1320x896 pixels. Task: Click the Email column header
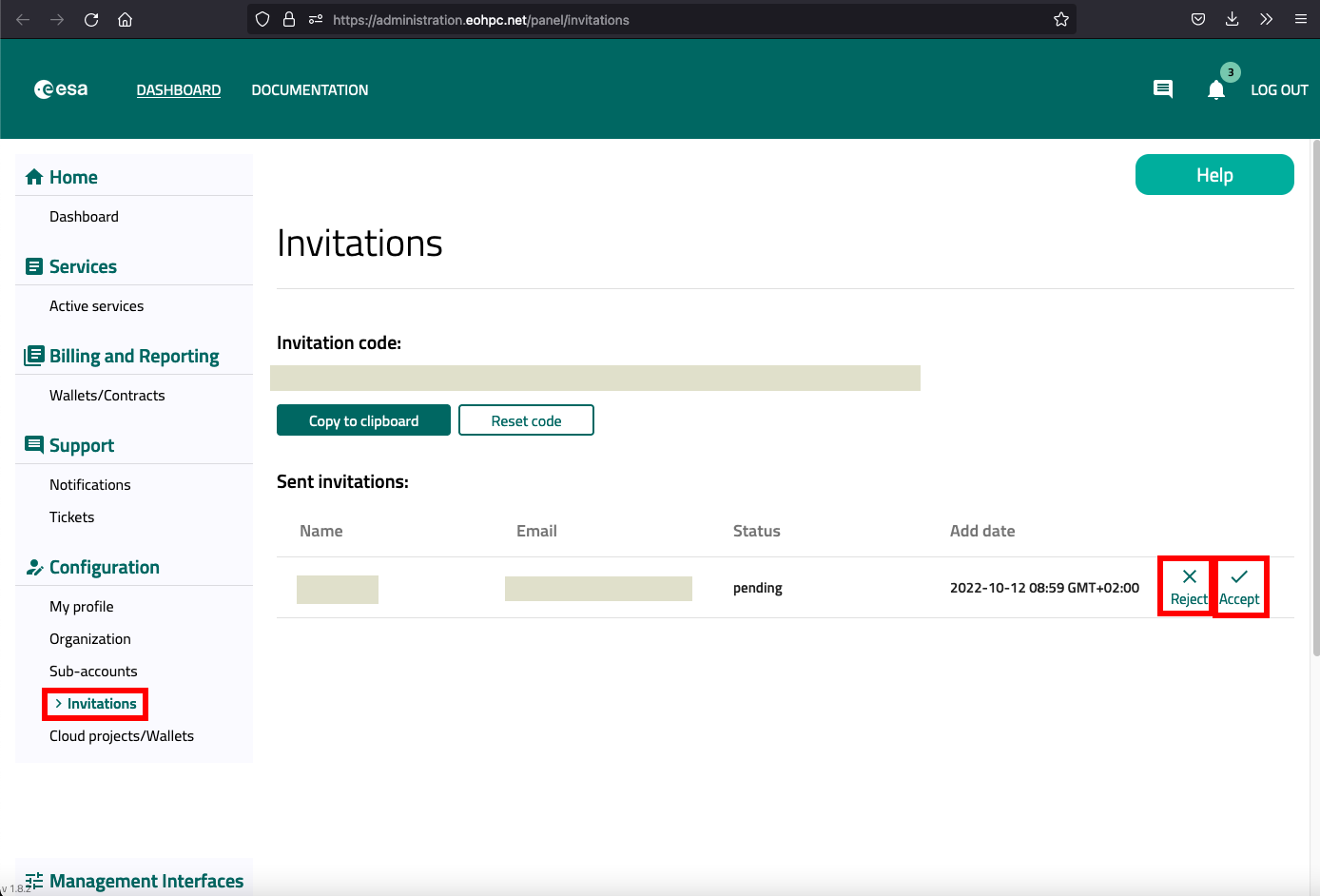tap(536, 531)
